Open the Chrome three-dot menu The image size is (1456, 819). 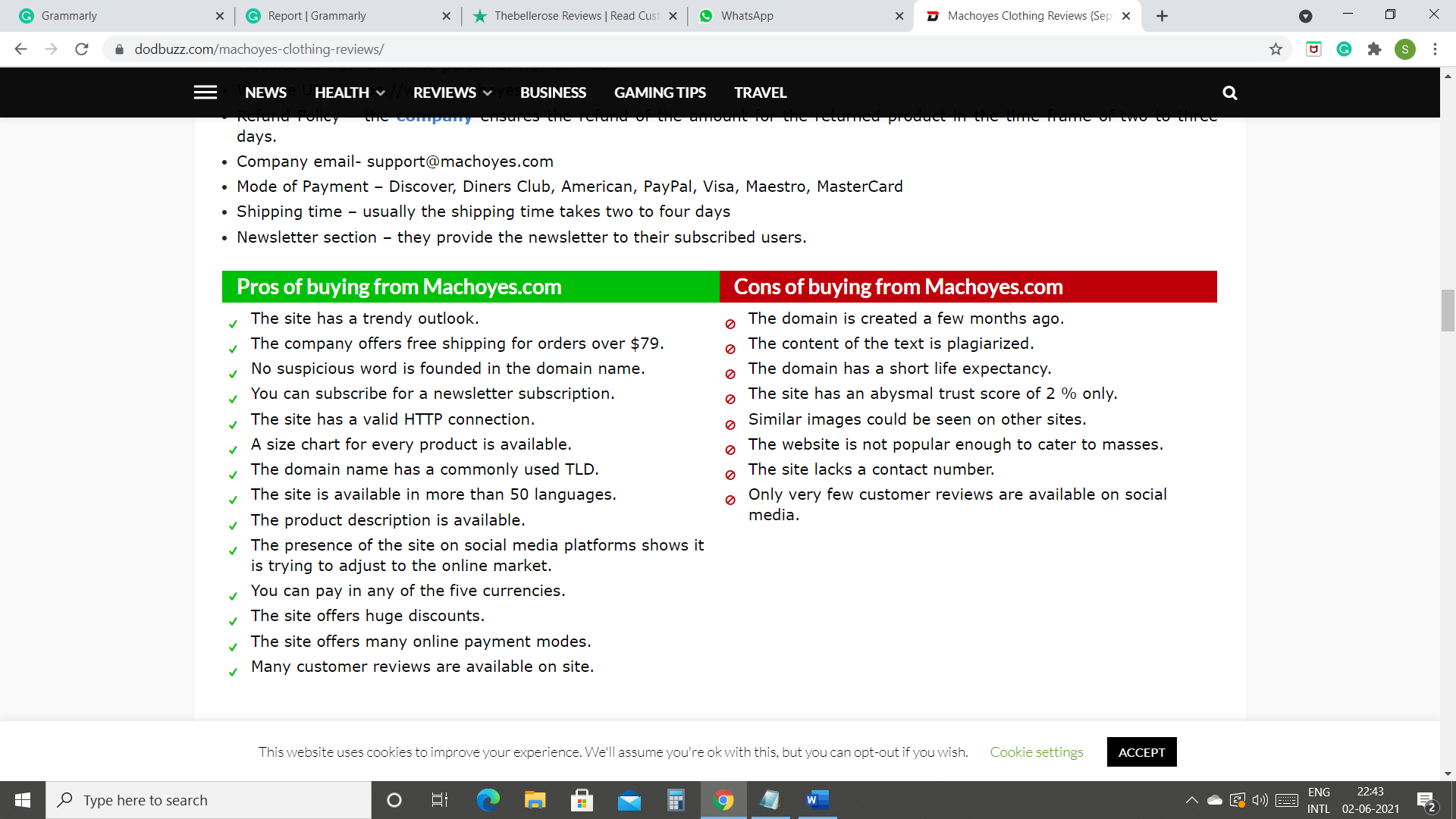pos(1435,49)
